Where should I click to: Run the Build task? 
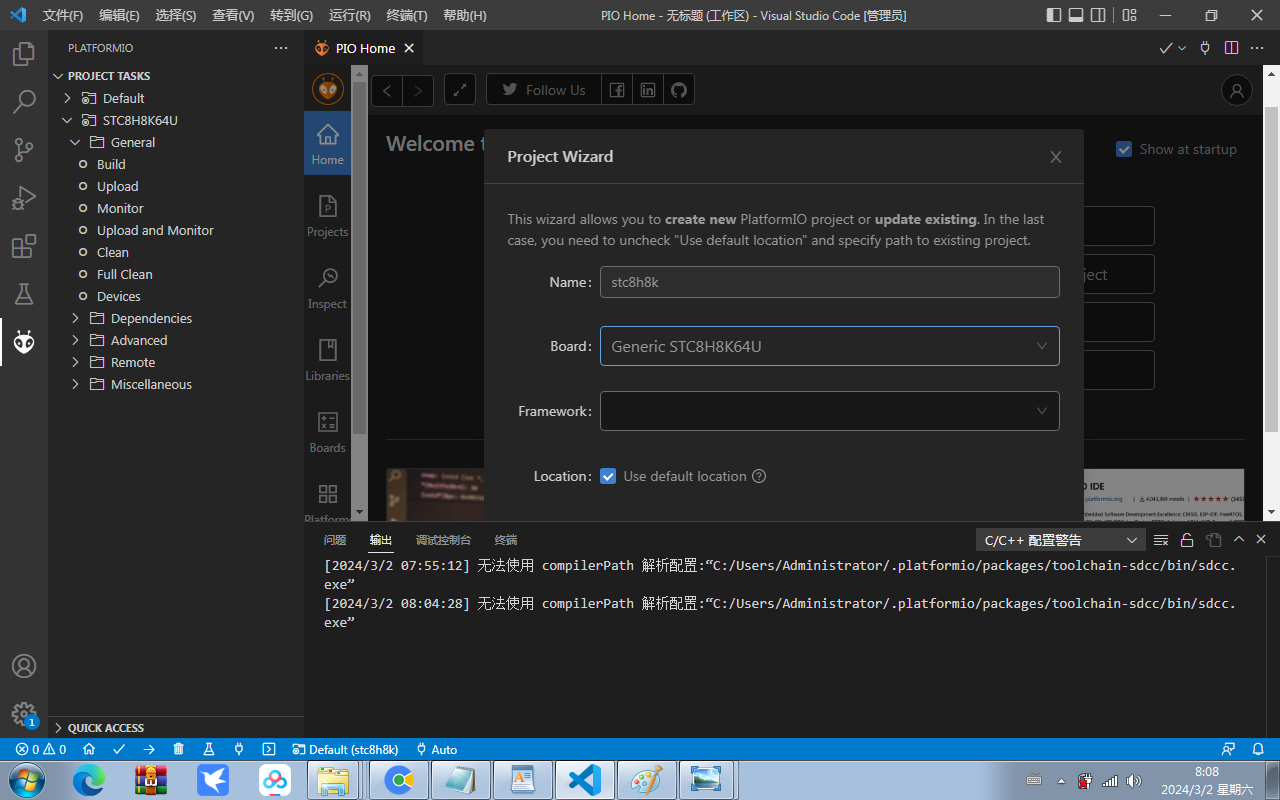[x=111, y=164]
